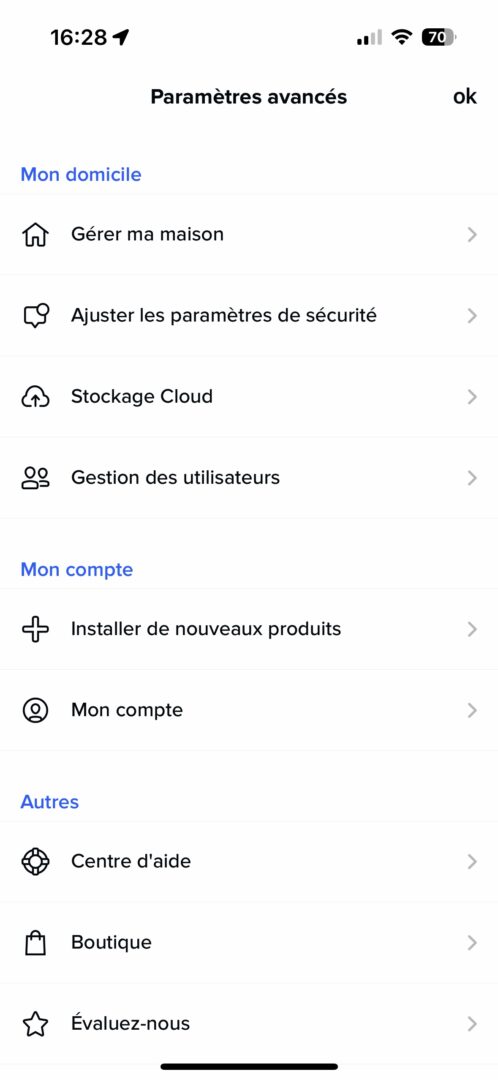
Task: Tap the Évaluez-nous label
Action: 130,1024
